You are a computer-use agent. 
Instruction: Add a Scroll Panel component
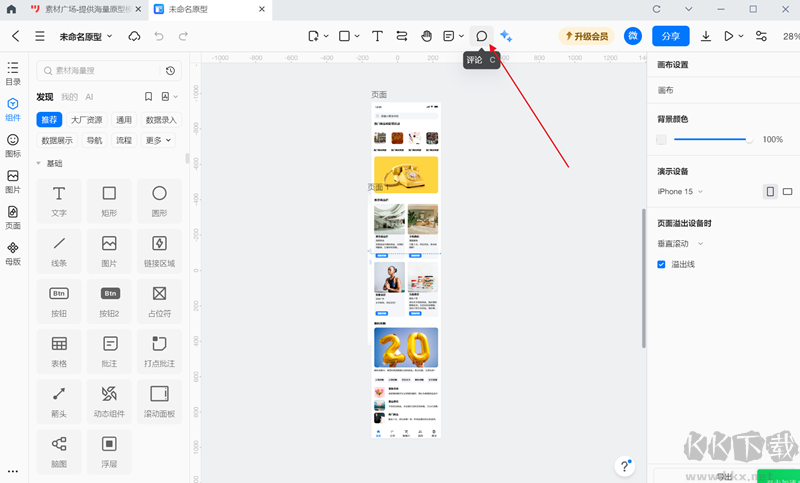tap(159, 399)
